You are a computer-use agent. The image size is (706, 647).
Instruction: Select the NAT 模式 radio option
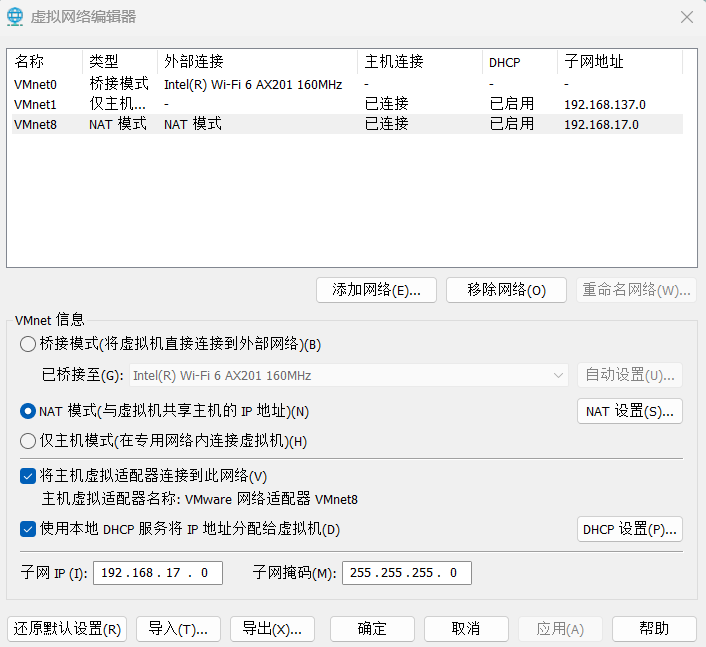28,411
